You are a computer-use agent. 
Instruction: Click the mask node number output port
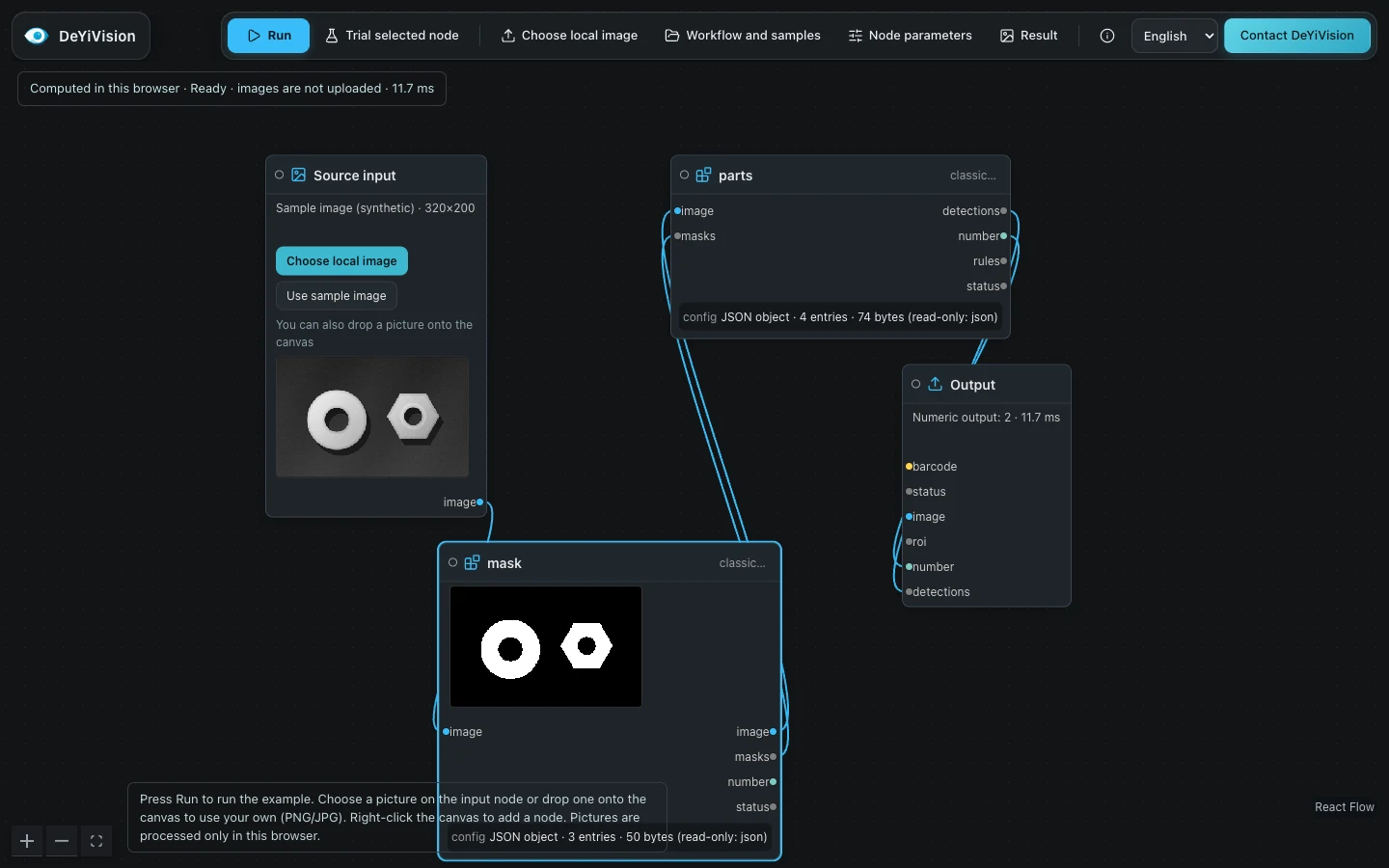click(774, 782)
